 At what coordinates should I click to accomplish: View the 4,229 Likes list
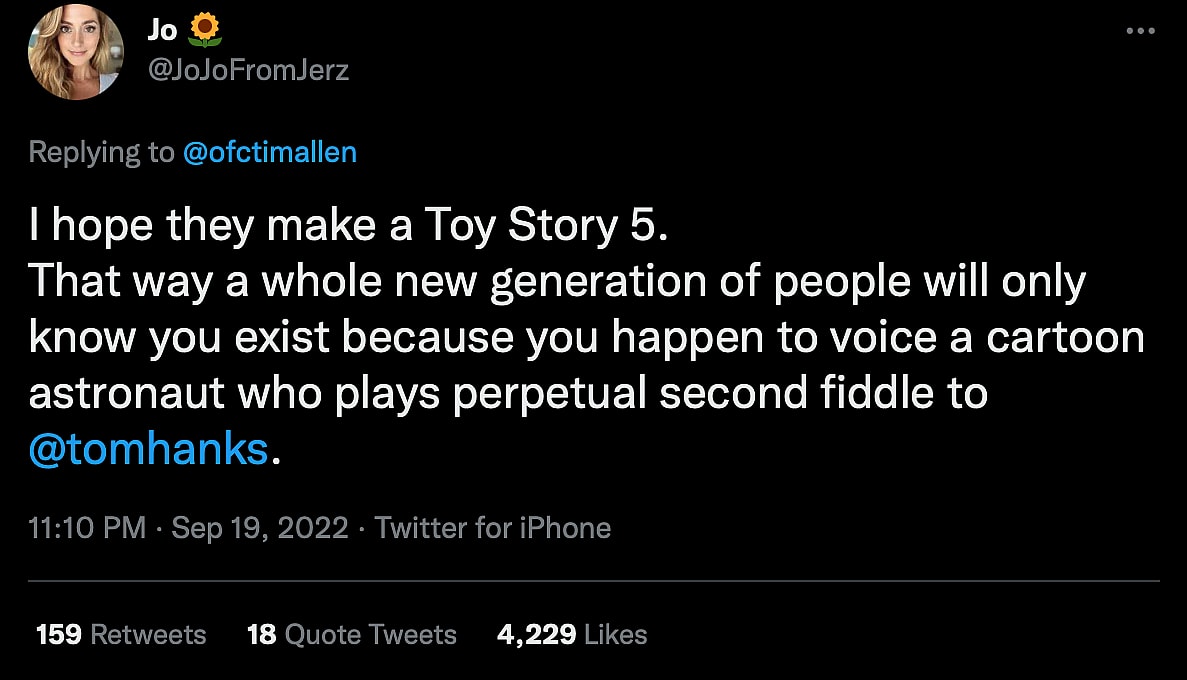pos(572,634)
